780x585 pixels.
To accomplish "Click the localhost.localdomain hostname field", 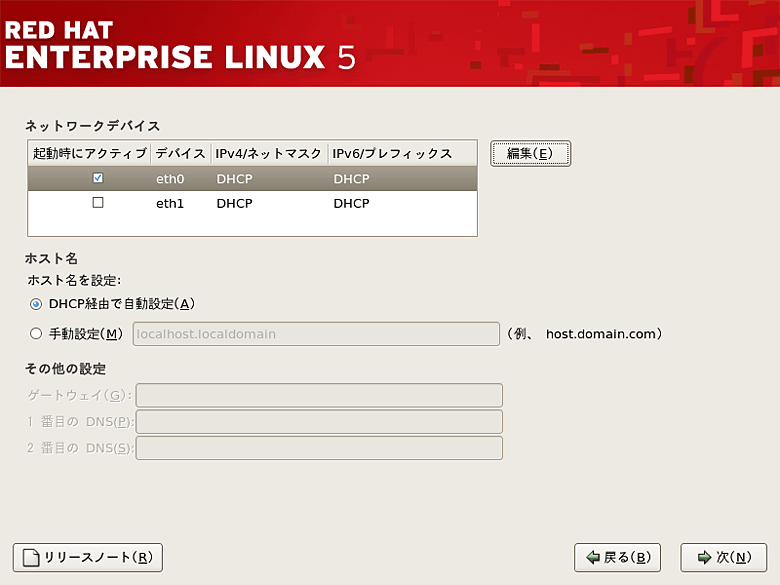I will click(315, 334).
